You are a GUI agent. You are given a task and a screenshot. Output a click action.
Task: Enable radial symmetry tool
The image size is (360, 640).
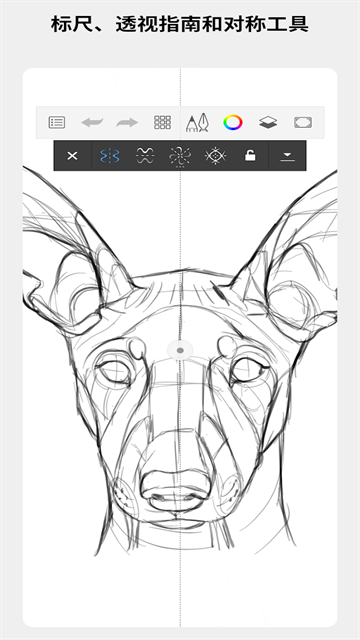pyautogui.click(x=180, y=157)
